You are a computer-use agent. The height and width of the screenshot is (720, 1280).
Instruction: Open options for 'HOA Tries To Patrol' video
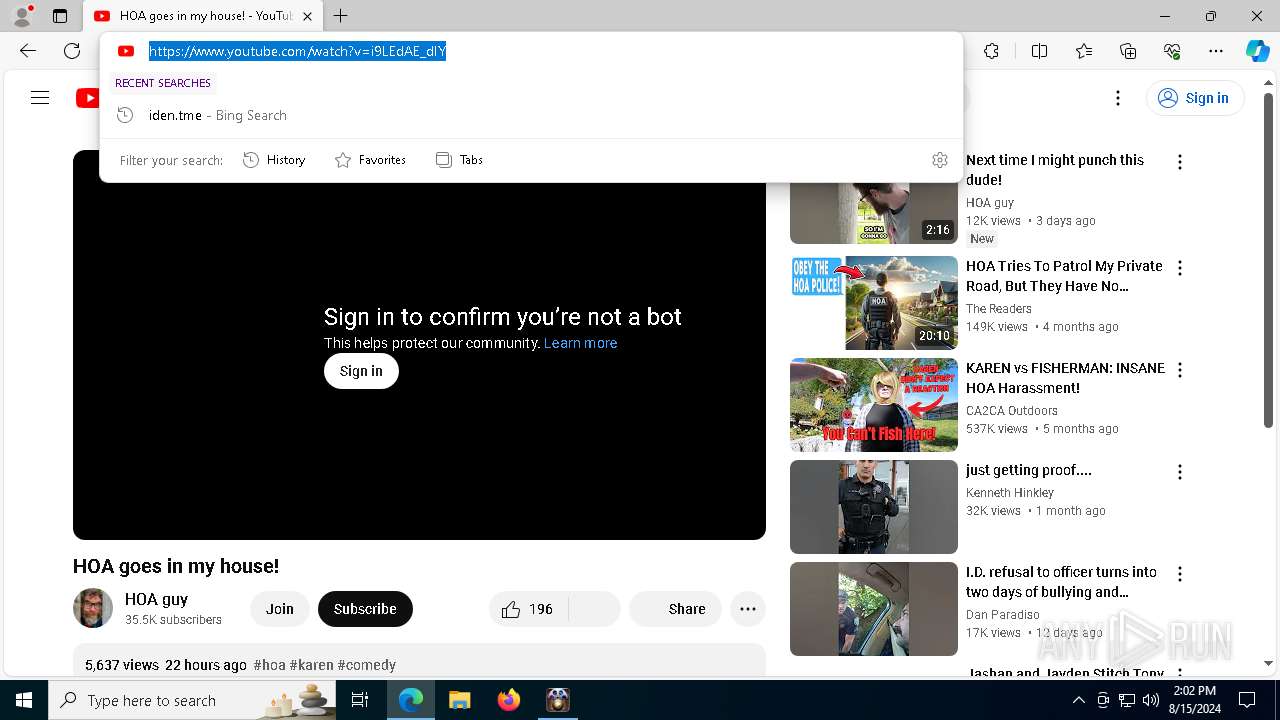[x=1180, y=268]
